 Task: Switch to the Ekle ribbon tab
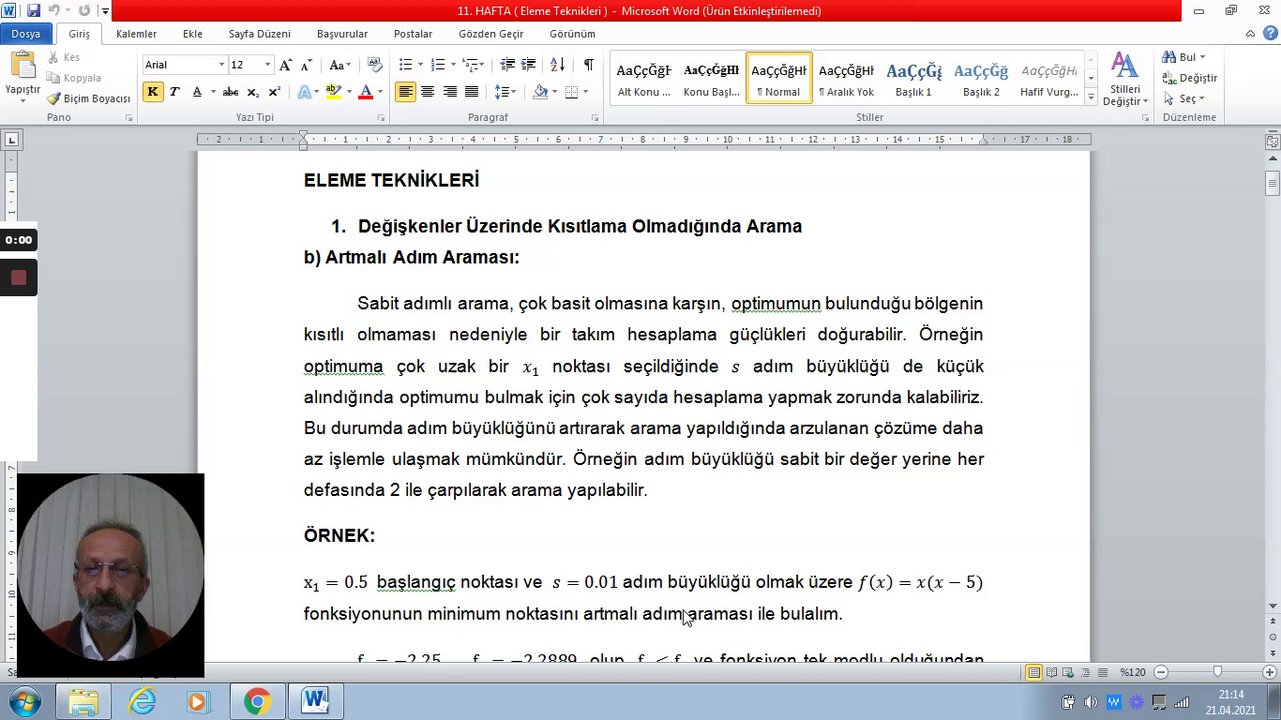[x=192, y=34]
